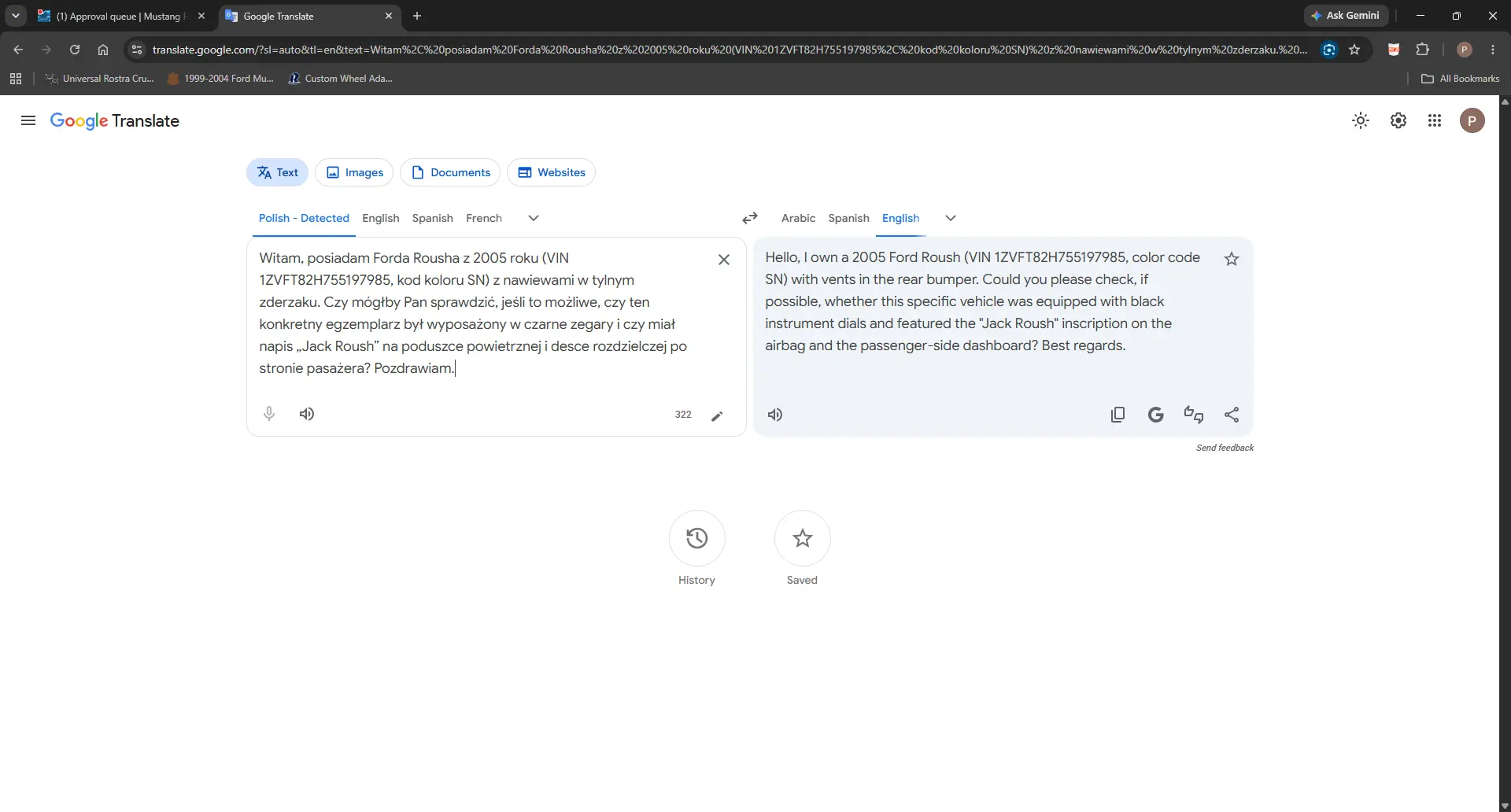Image resolution: width=1511 pixels, height=812 pixels.
Task: Listen to the Polish source text
Action: click(x=307, y=414)
